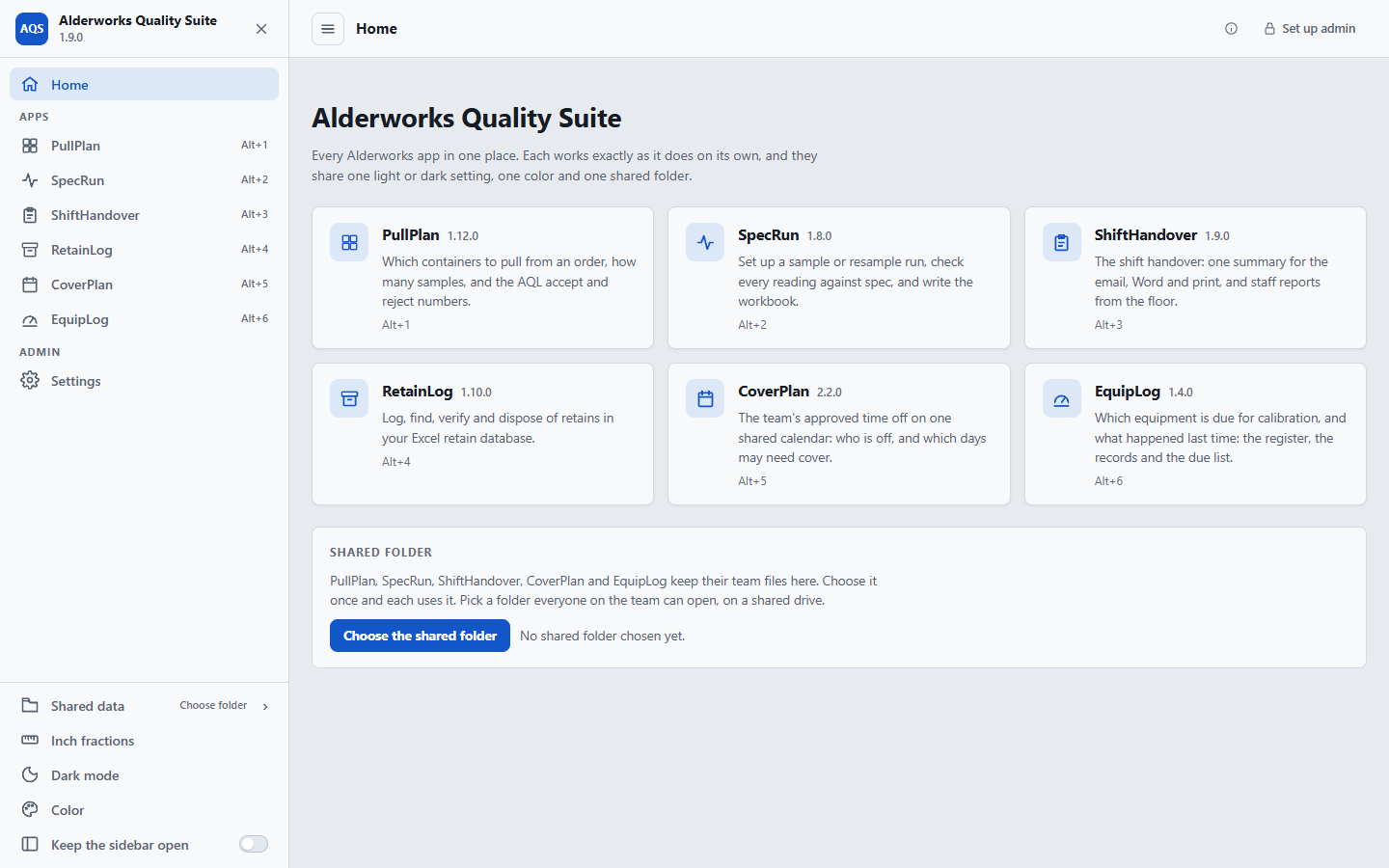Click the sidebar panel icon

point(30,845)
